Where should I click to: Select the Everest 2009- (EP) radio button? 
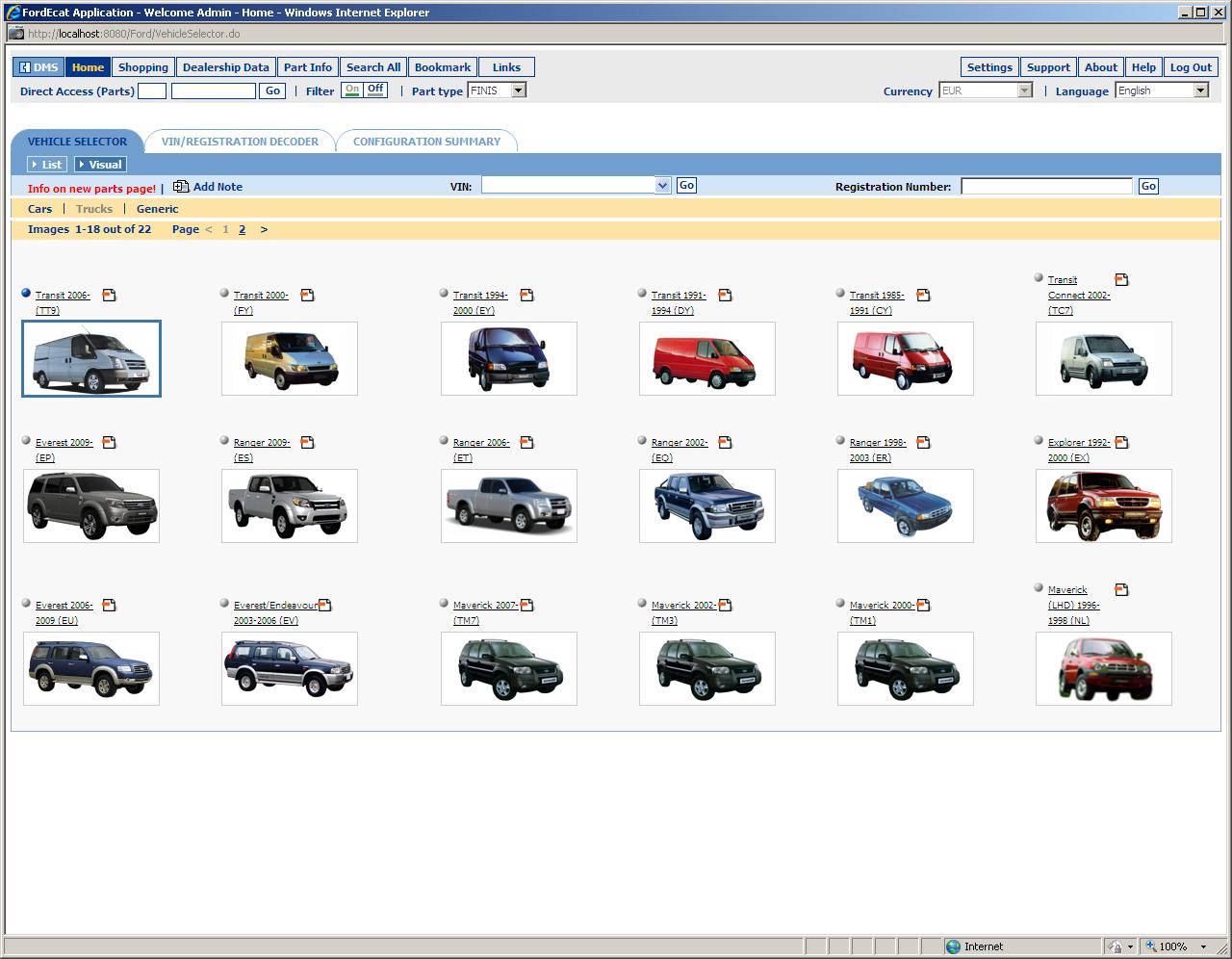[26, 441]
